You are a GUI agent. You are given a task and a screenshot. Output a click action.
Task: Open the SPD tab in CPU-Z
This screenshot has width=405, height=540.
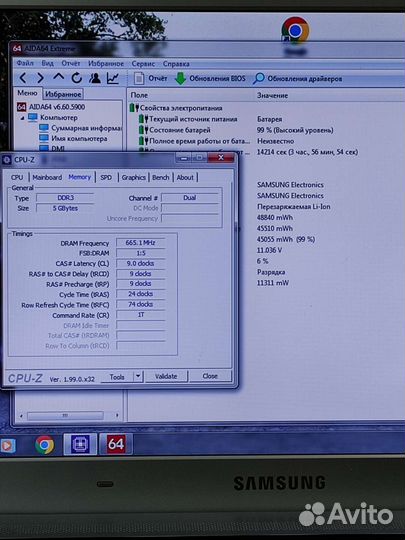pyautogui.click(x=106, y=177)
